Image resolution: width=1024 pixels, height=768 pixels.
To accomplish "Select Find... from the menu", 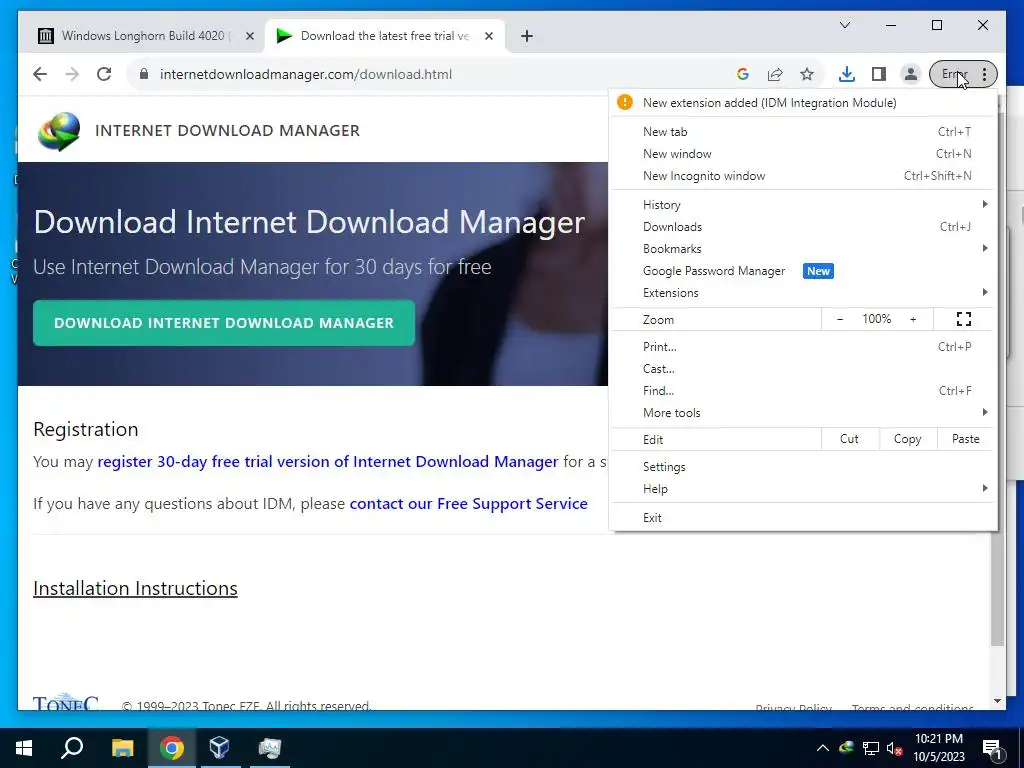I will pyautogui.click(x=803, y=391).
